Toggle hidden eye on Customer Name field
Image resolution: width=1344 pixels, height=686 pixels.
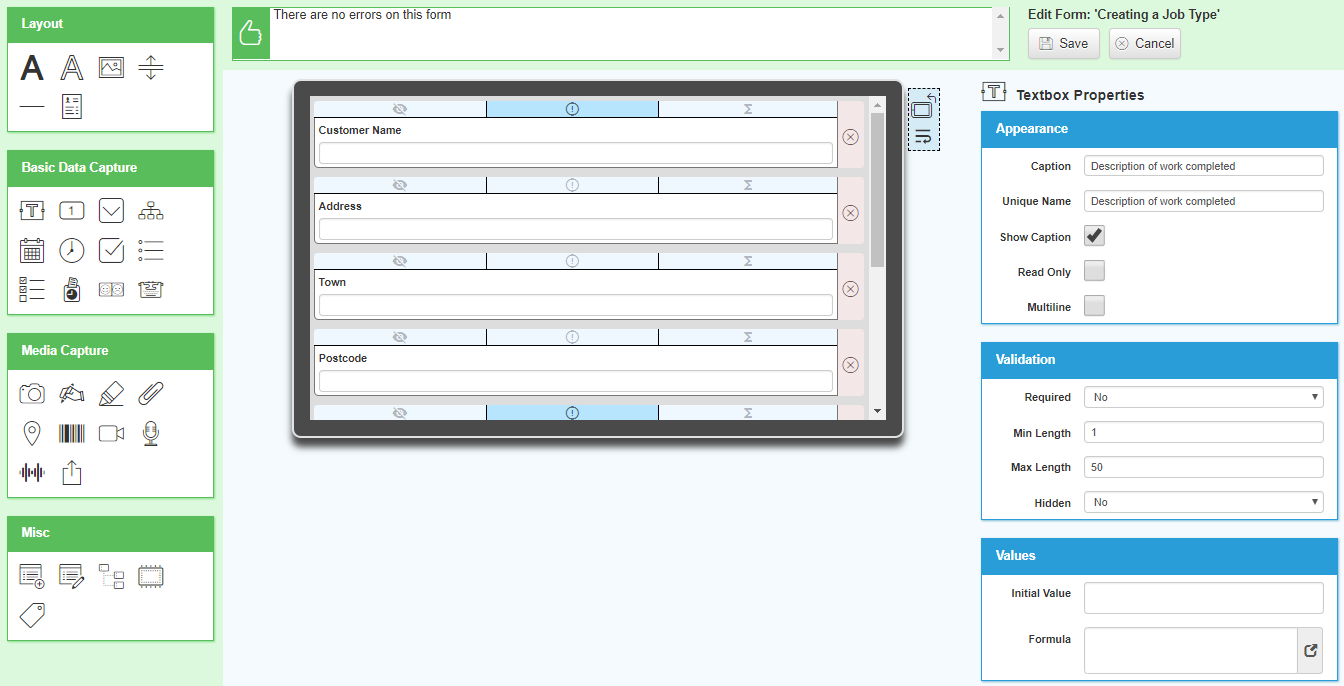[400, 109]
